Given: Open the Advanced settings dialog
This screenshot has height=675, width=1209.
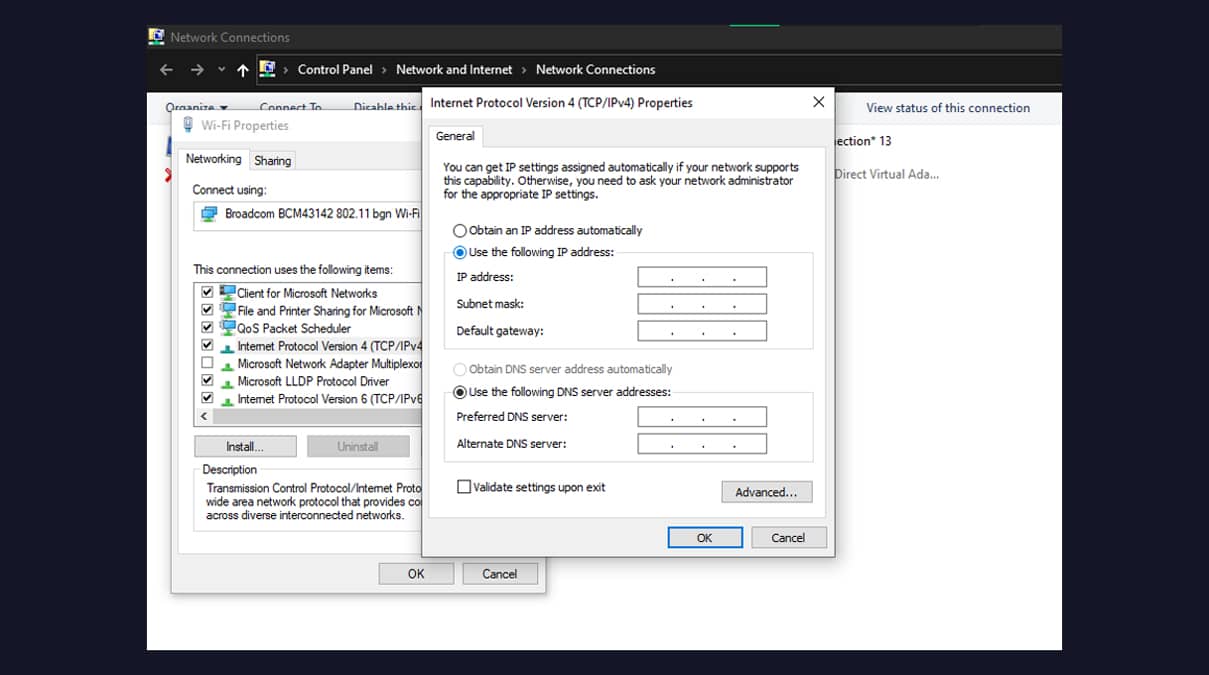Looking at the screenshot, I should [x=766, y=491].
